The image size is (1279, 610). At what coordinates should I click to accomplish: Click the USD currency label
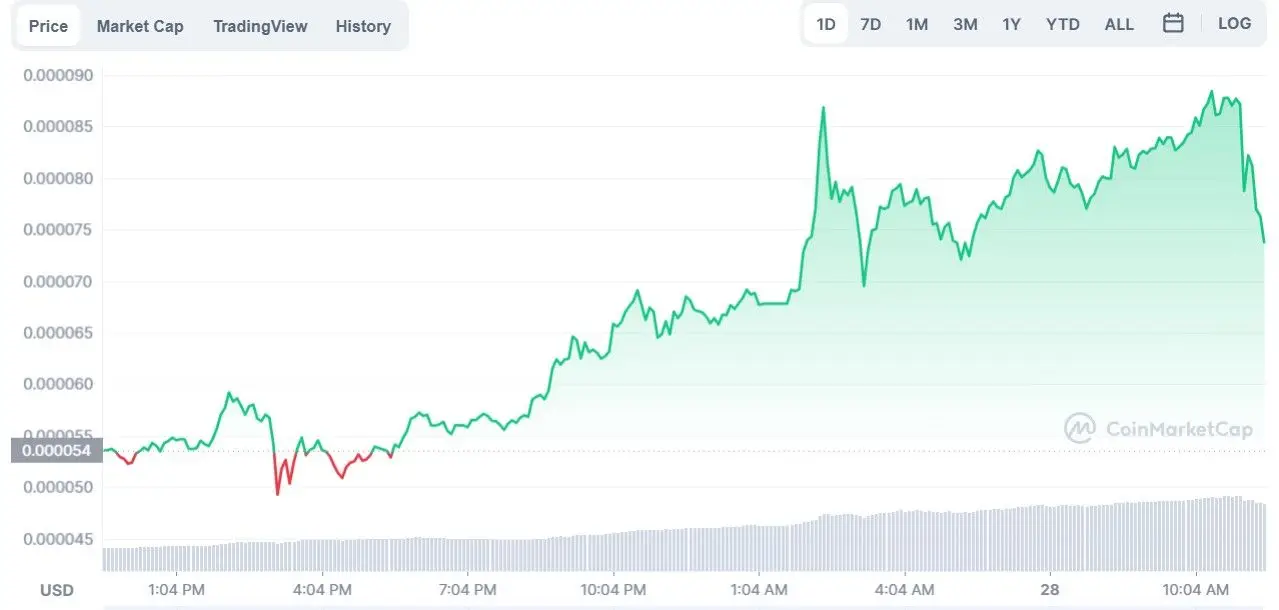[57, 590]
